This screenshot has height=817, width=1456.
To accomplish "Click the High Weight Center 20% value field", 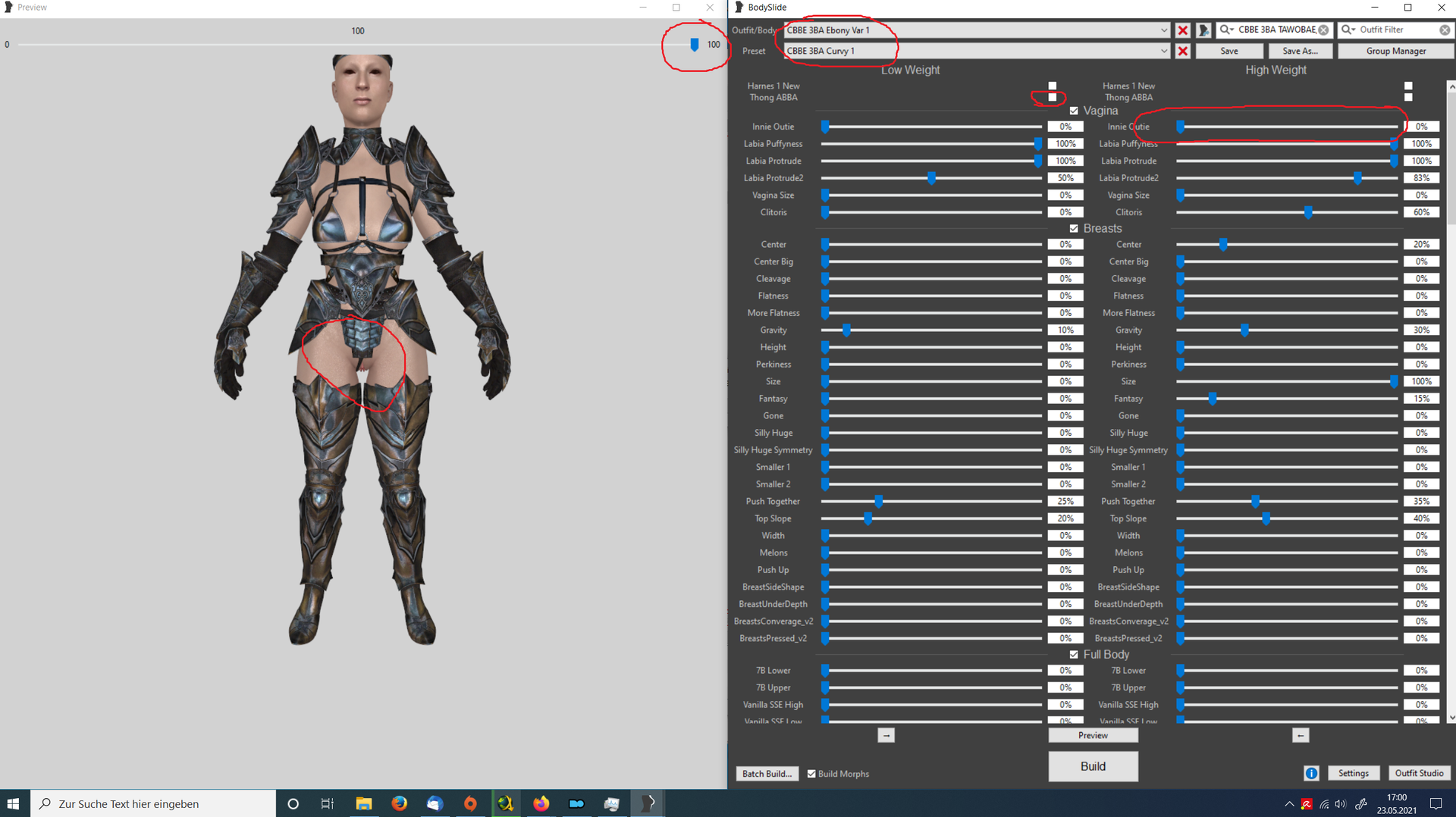I will (x=1421, y=244).
